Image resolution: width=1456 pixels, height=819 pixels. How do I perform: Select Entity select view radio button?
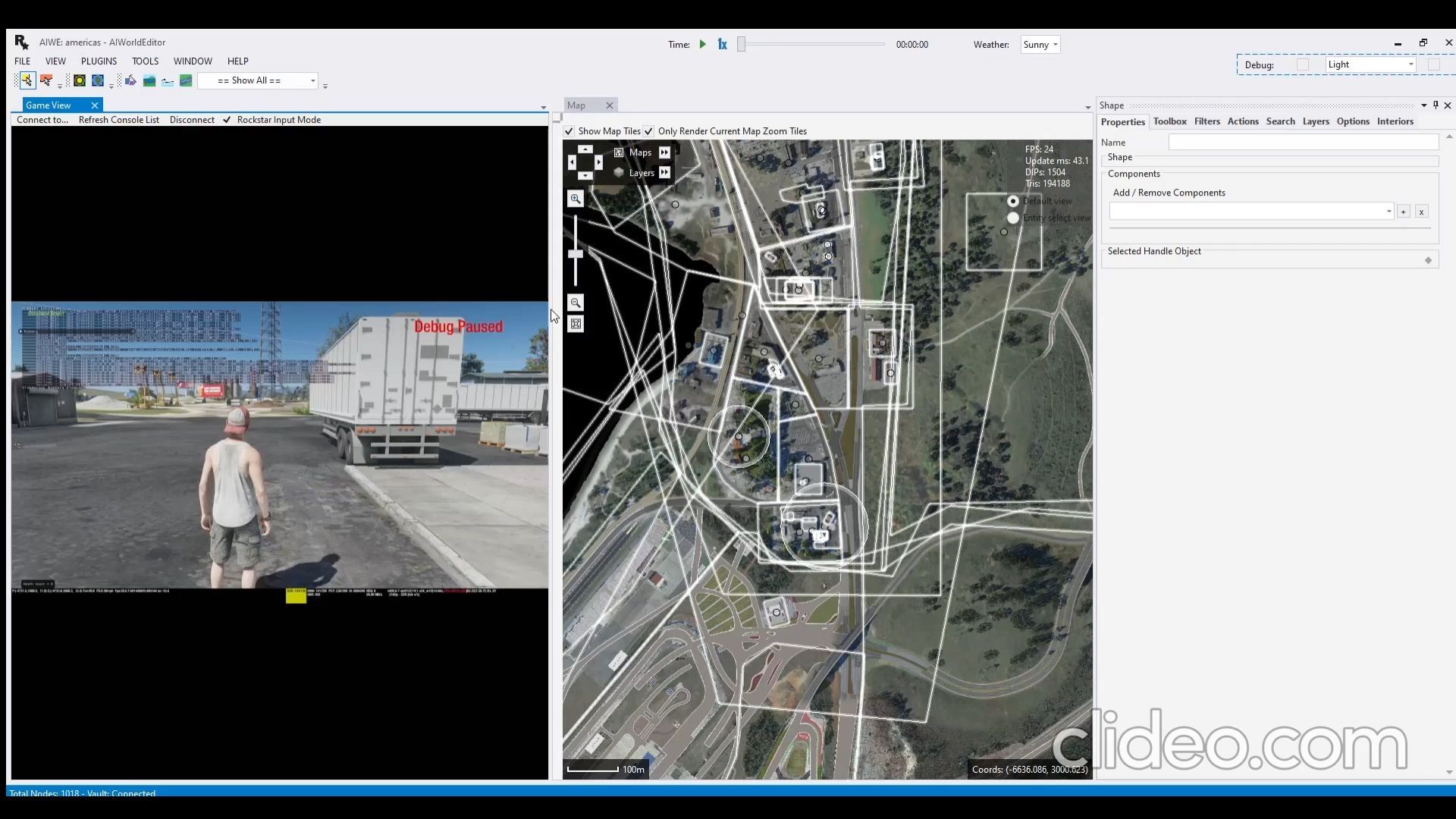[1013, 218]
